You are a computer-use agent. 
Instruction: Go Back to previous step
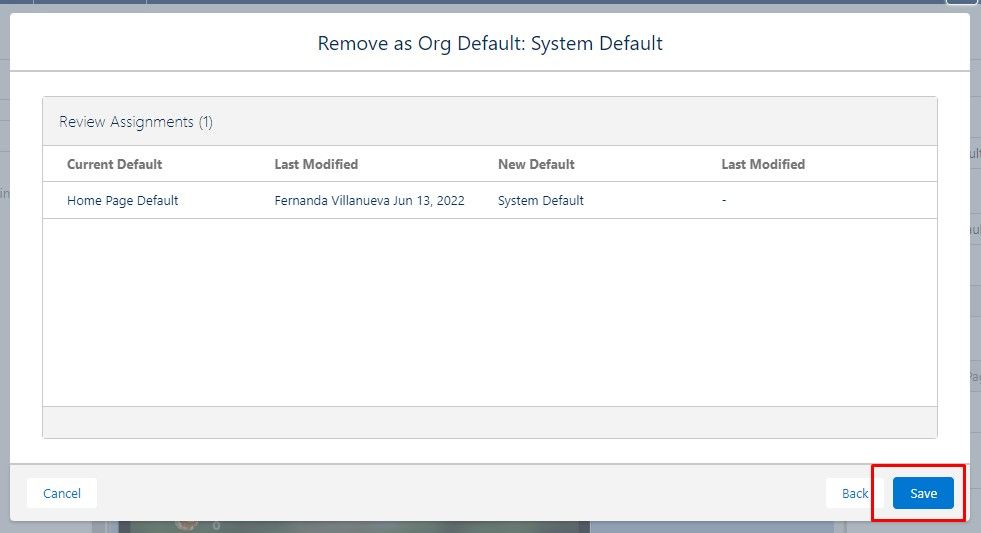(855, 493)
